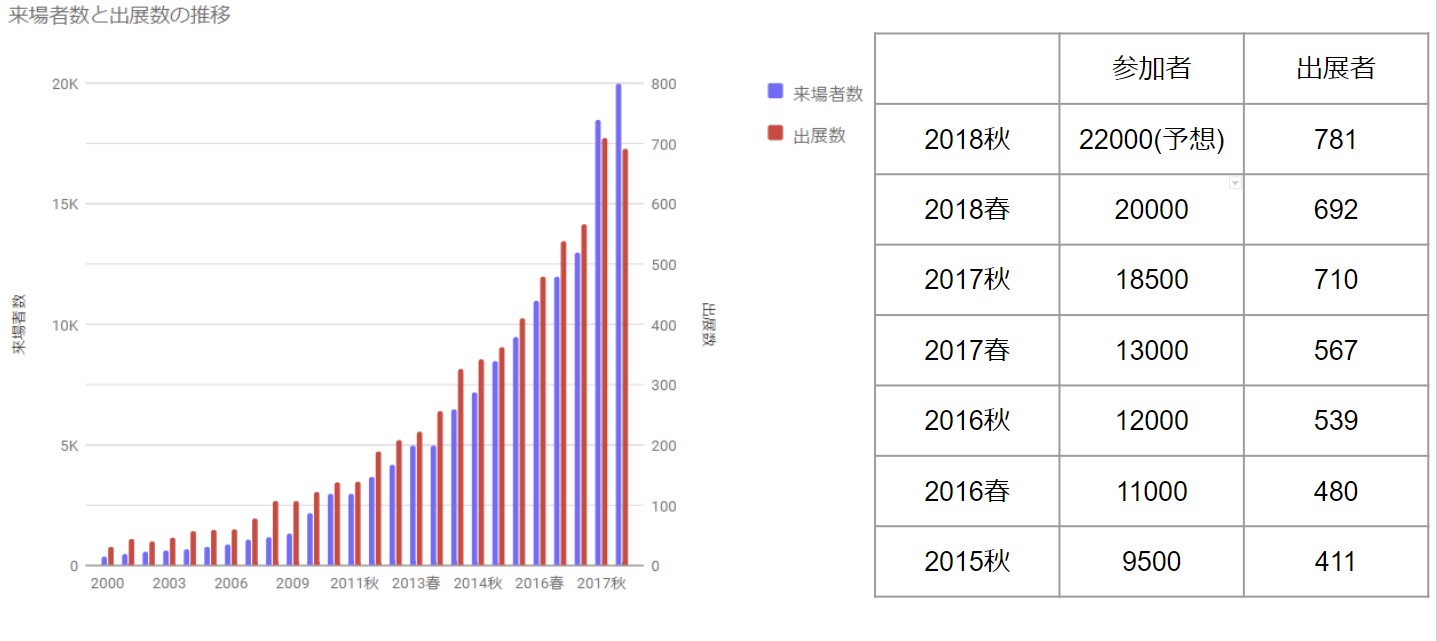1437x641 pixels.
Task: Click the 500 right axis label
Action: (663, 265)
